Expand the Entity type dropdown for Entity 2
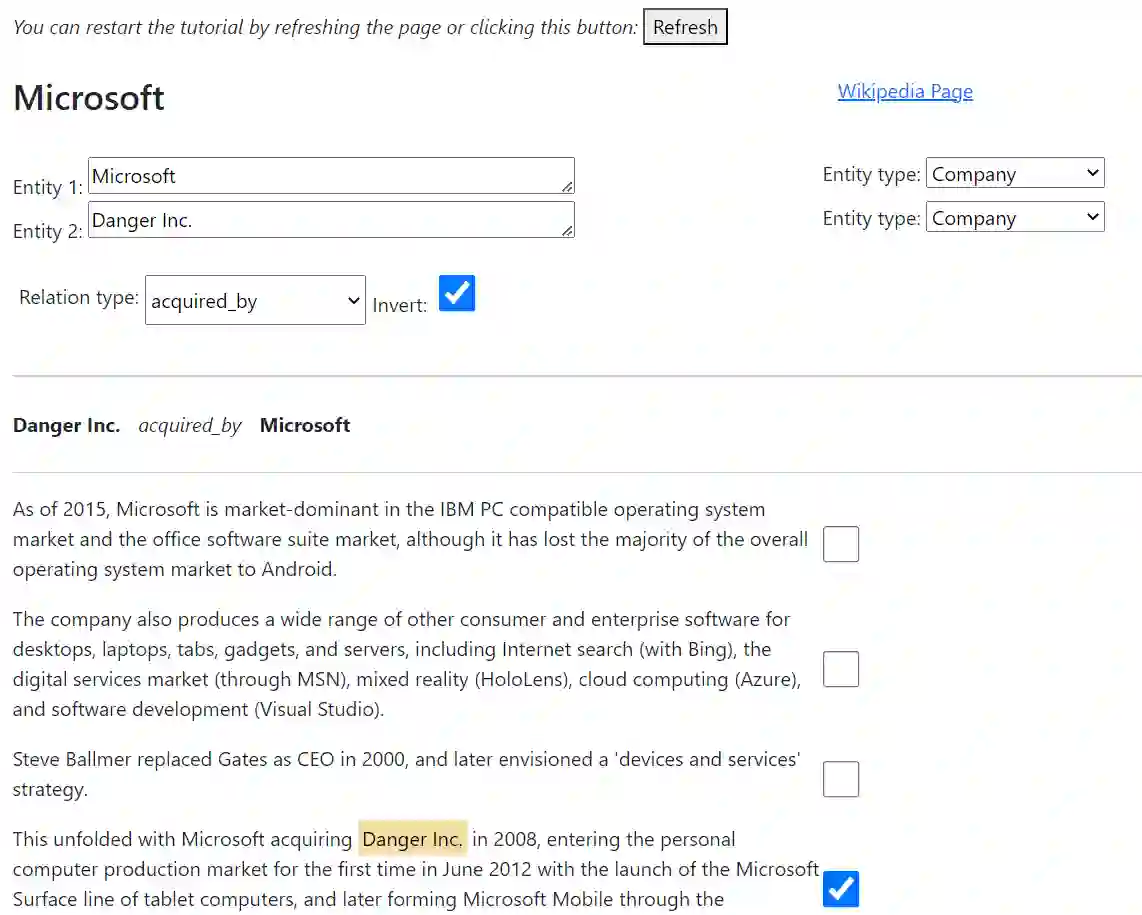The width and height of the screenshot is (1142, 915). coord(1015,218)
